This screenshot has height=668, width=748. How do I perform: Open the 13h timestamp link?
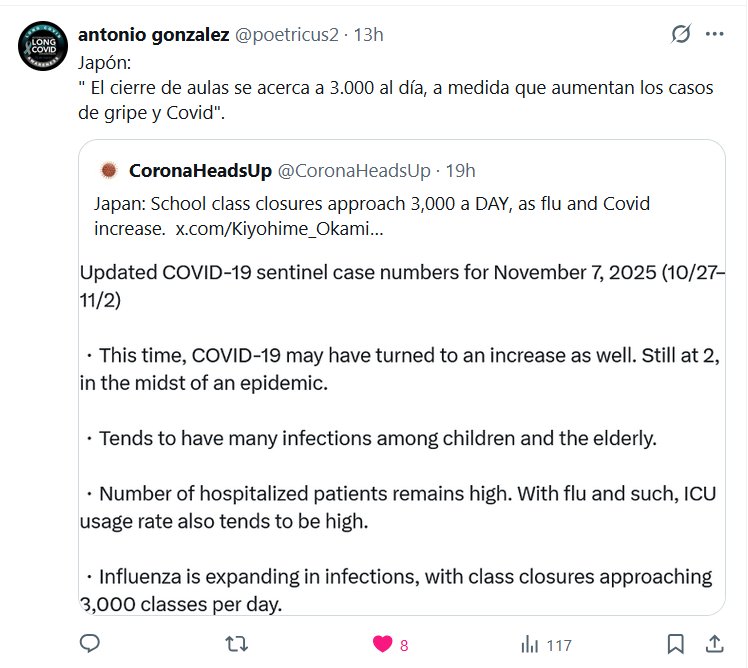(369, 34)
